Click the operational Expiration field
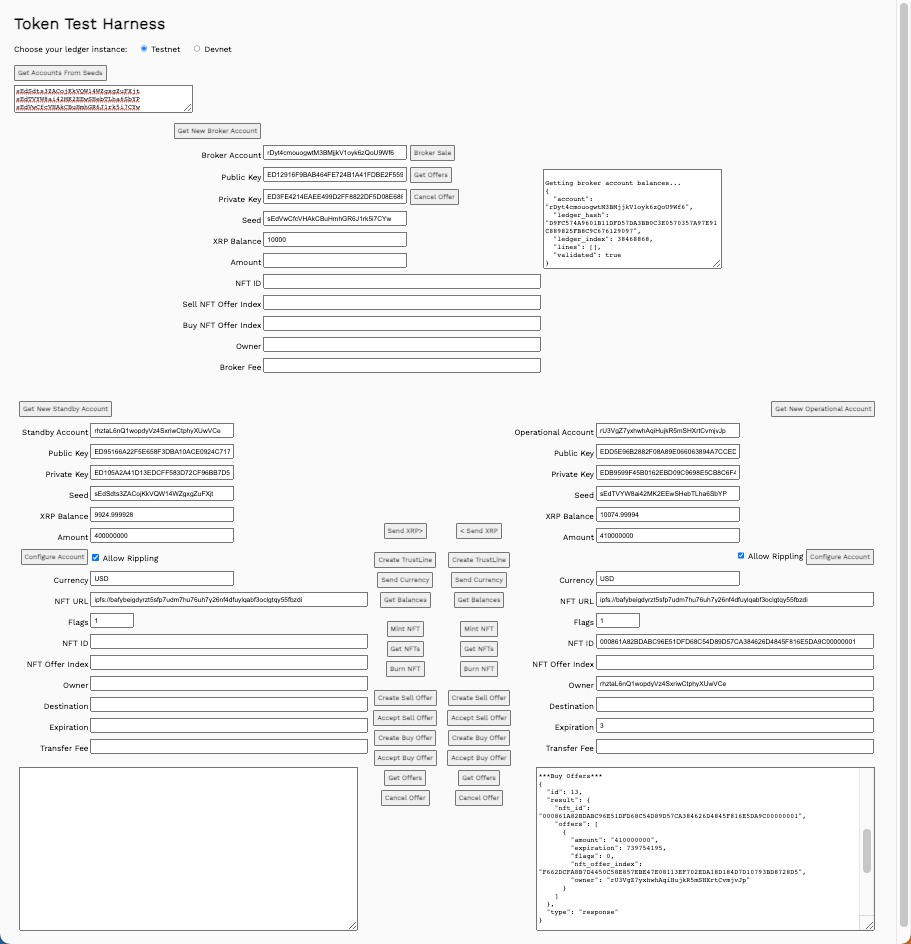 point(734,727)
